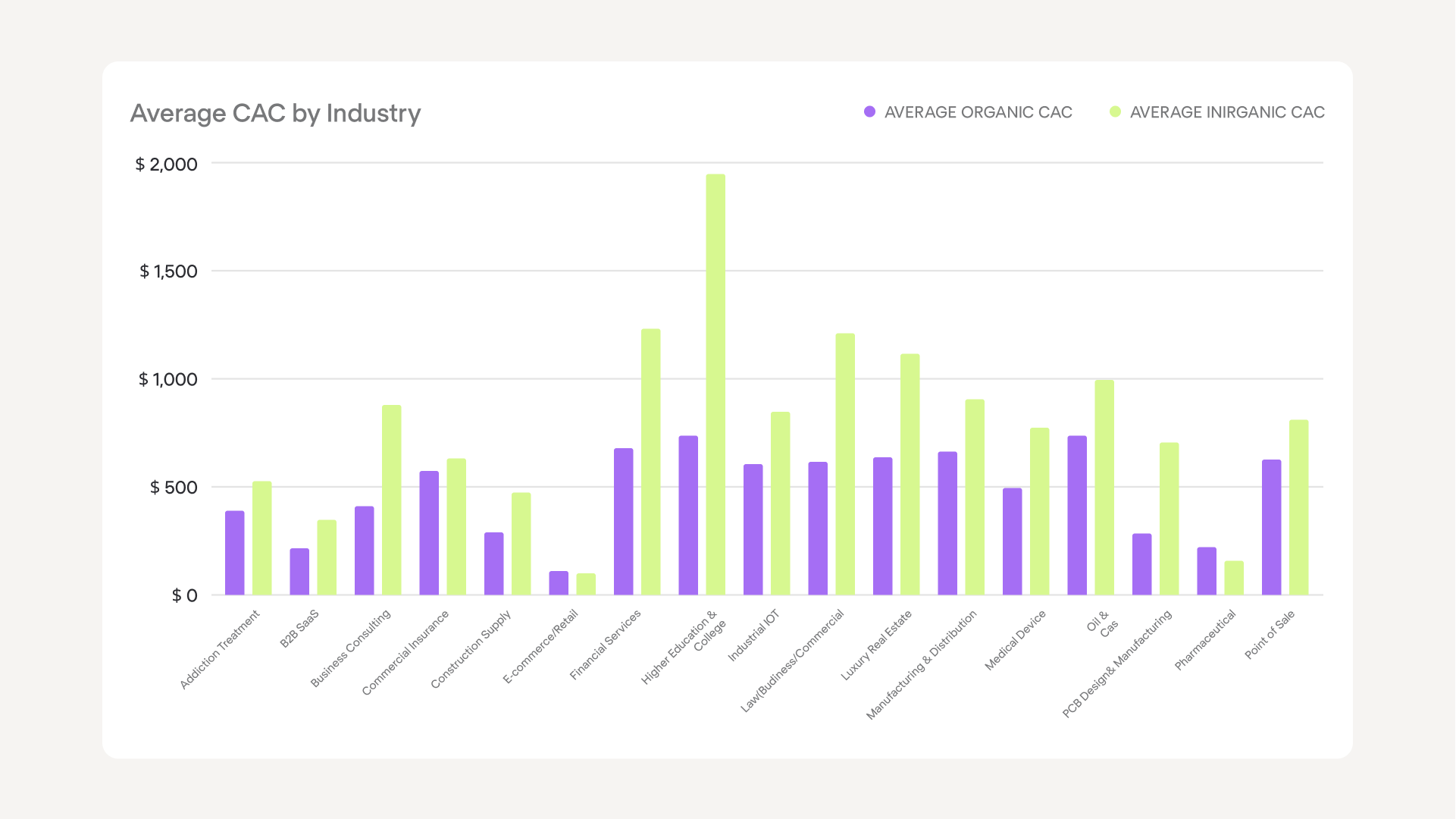Click green Law(Business/Commercial) bar
This screenshot has height=819, width=1456.
point(845,464)
